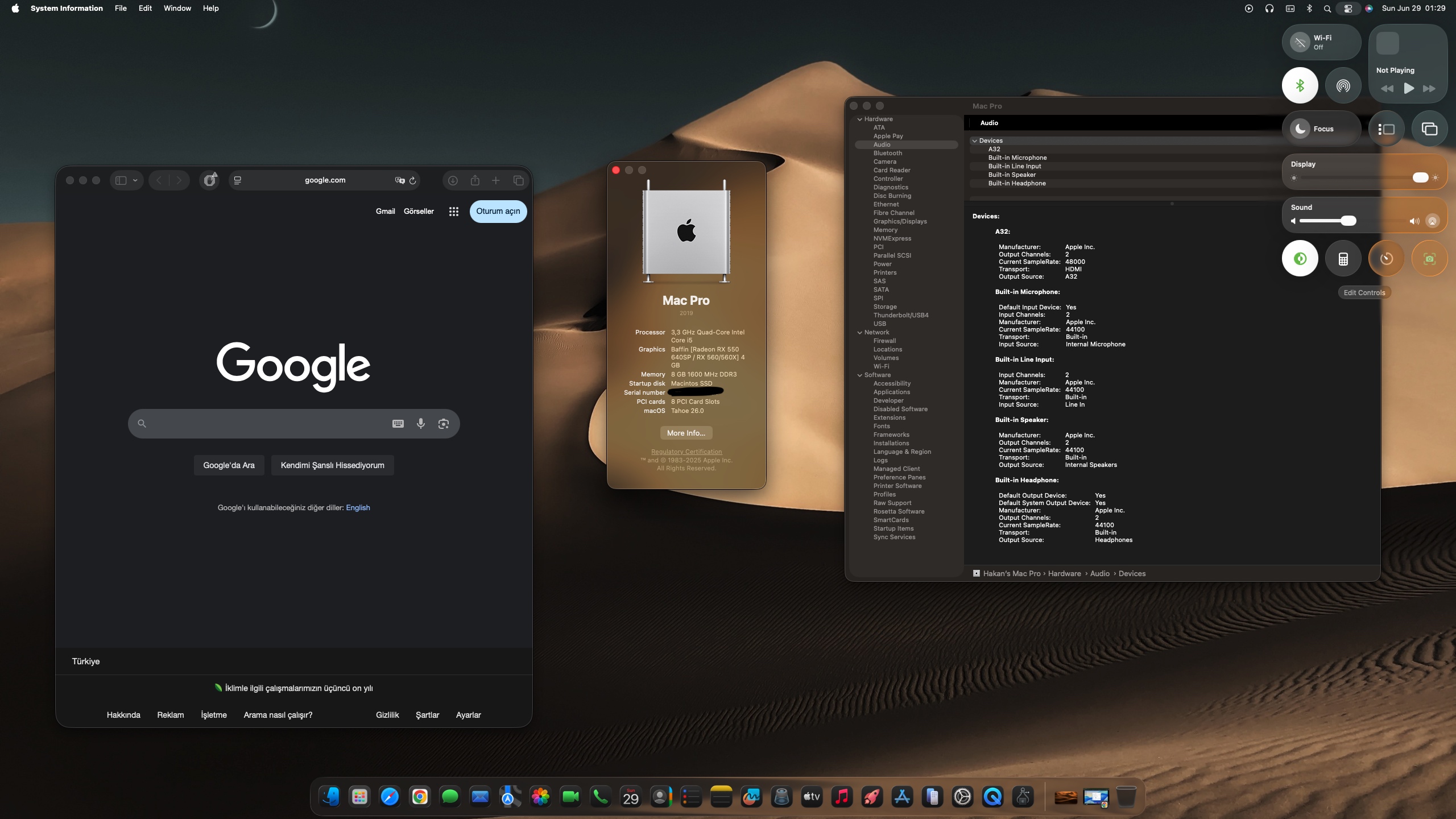Launch Chrome from the Dock
Screen dimensions: 1456x819
tap(420, 796)
